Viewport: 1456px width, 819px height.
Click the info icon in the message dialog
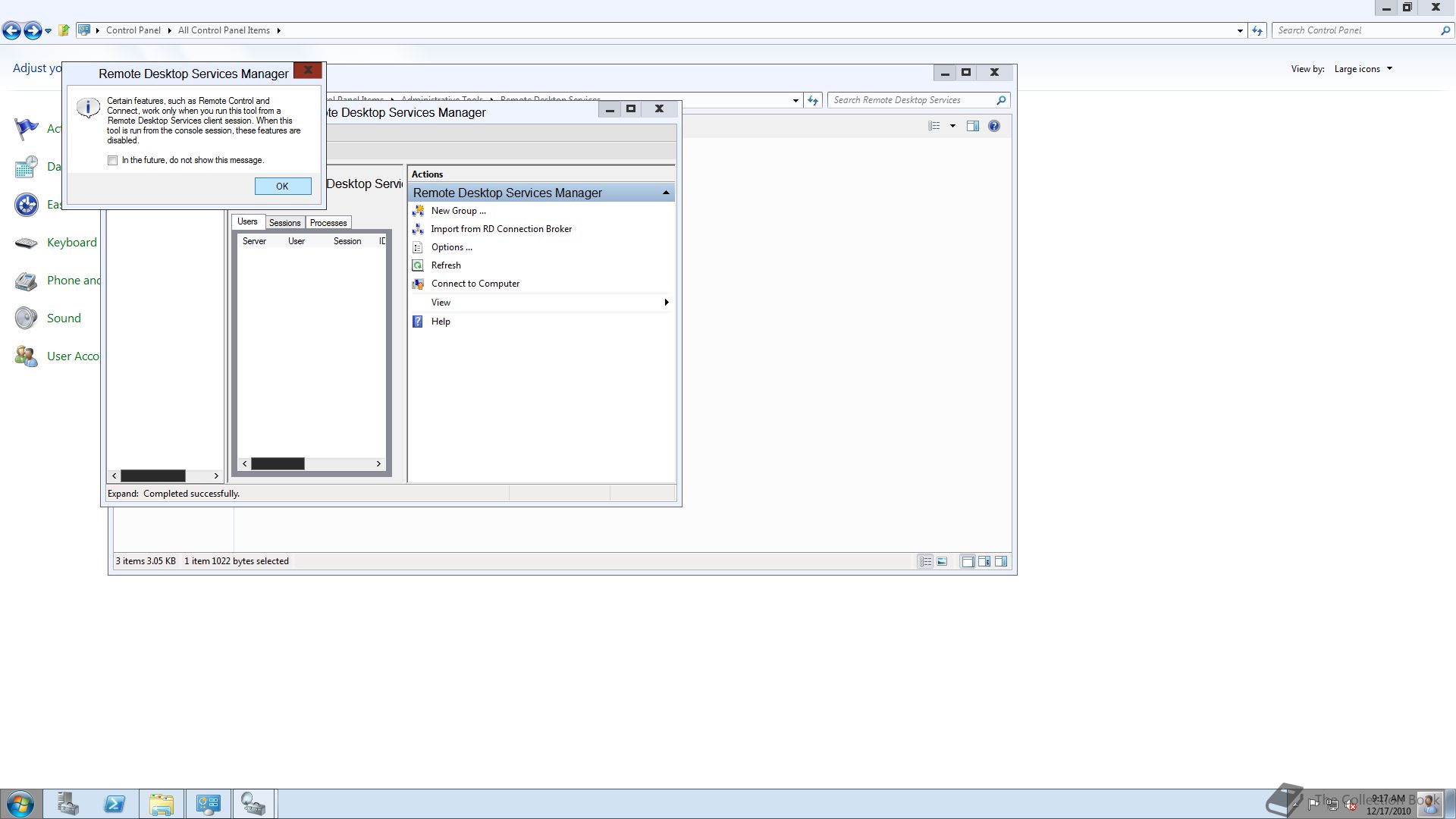click(x=88, y=108)
